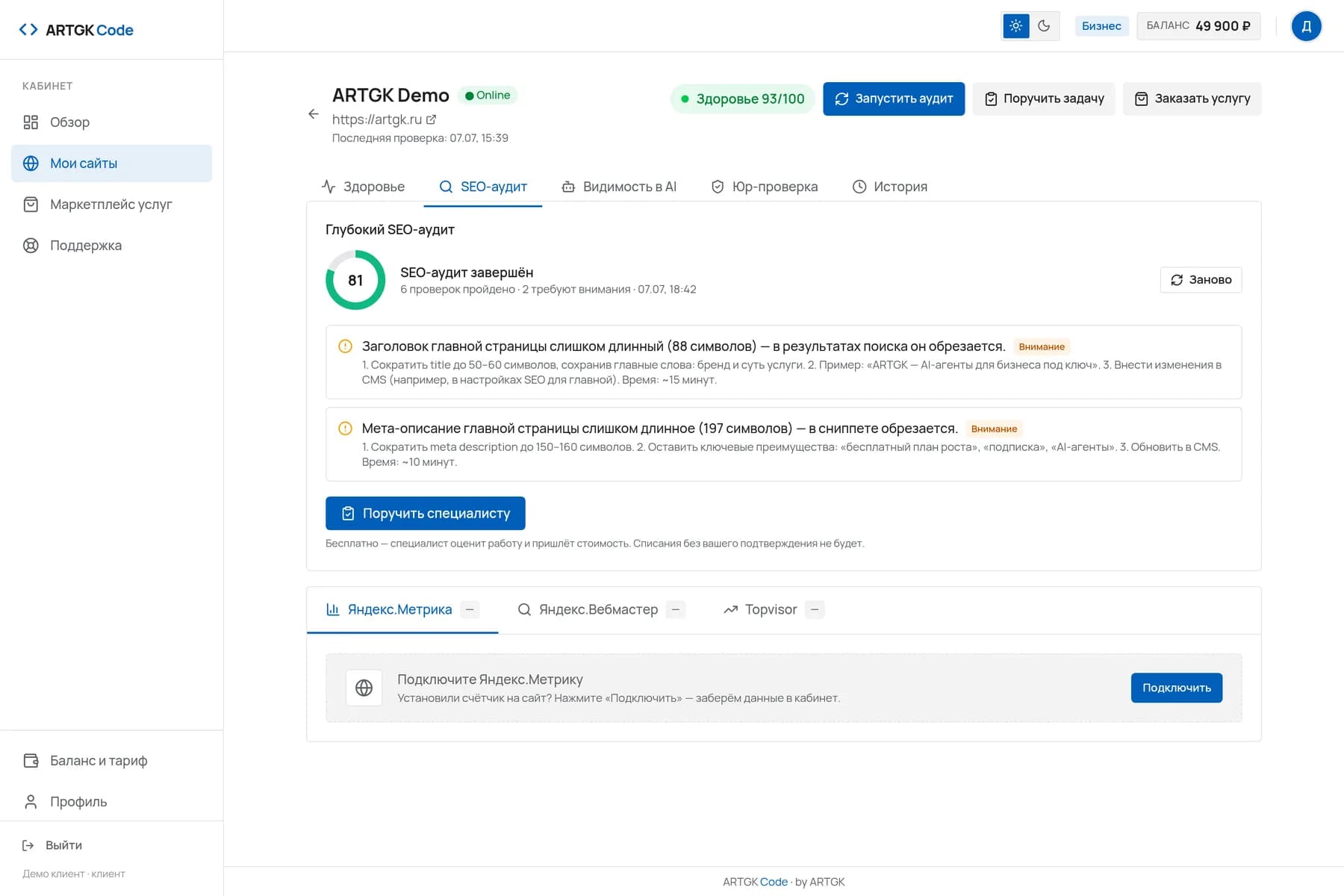Open Маркетплейс услуг in the sidebar
The height and width of the screenshot is (896, 1344).
pyautogui.click(x=112, y=204)
